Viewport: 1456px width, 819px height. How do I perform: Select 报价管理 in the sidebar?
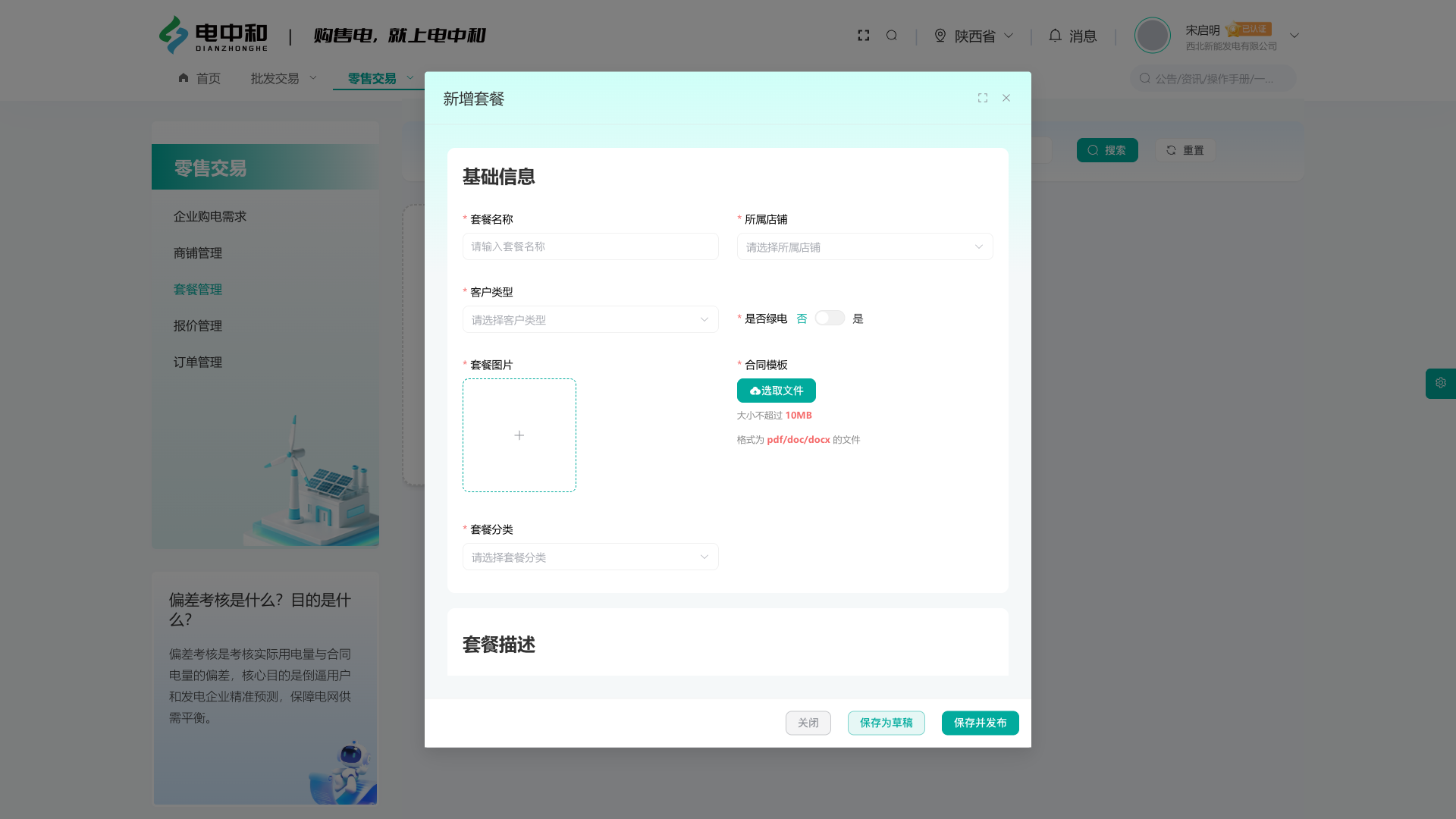(198, 326)
